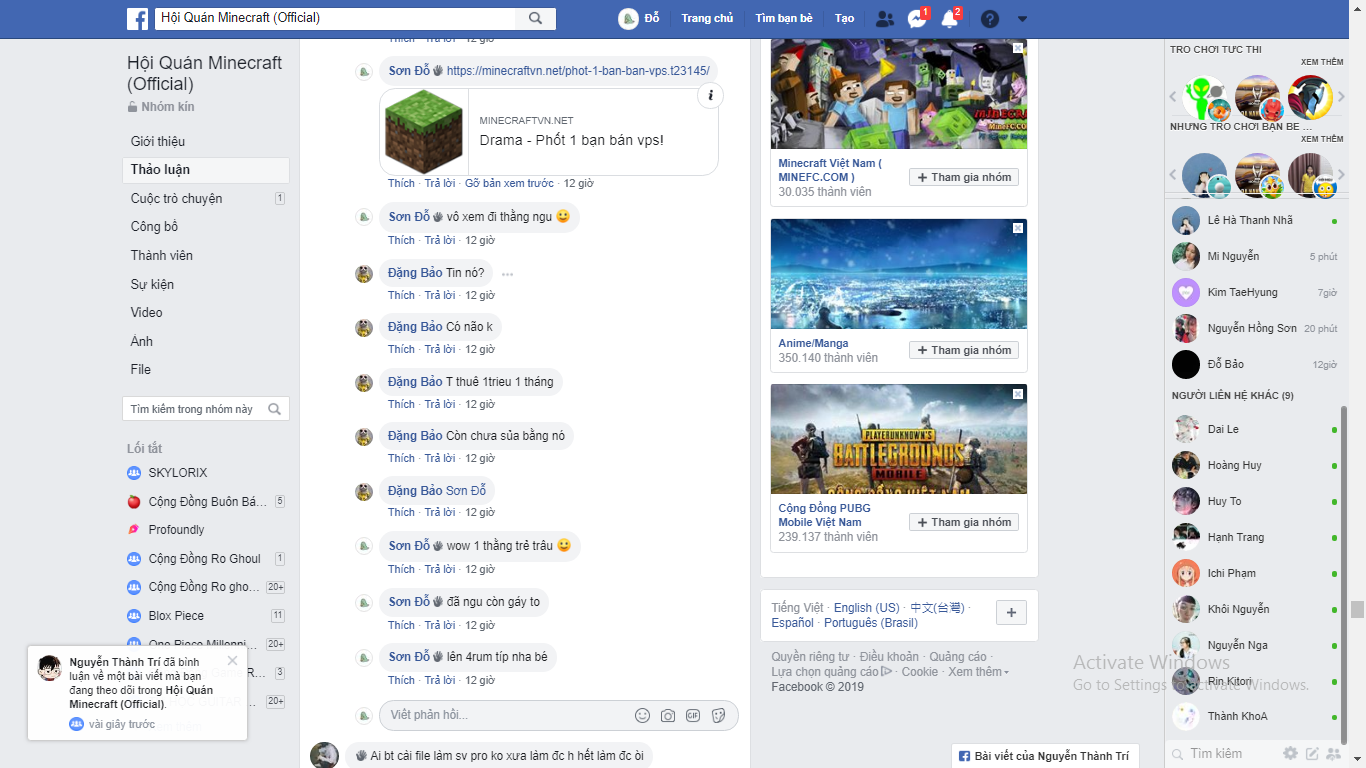Click the magnifier icon in the group search box
The width and height of the screenshot is (1366, 768).
(x=275, y=409)
